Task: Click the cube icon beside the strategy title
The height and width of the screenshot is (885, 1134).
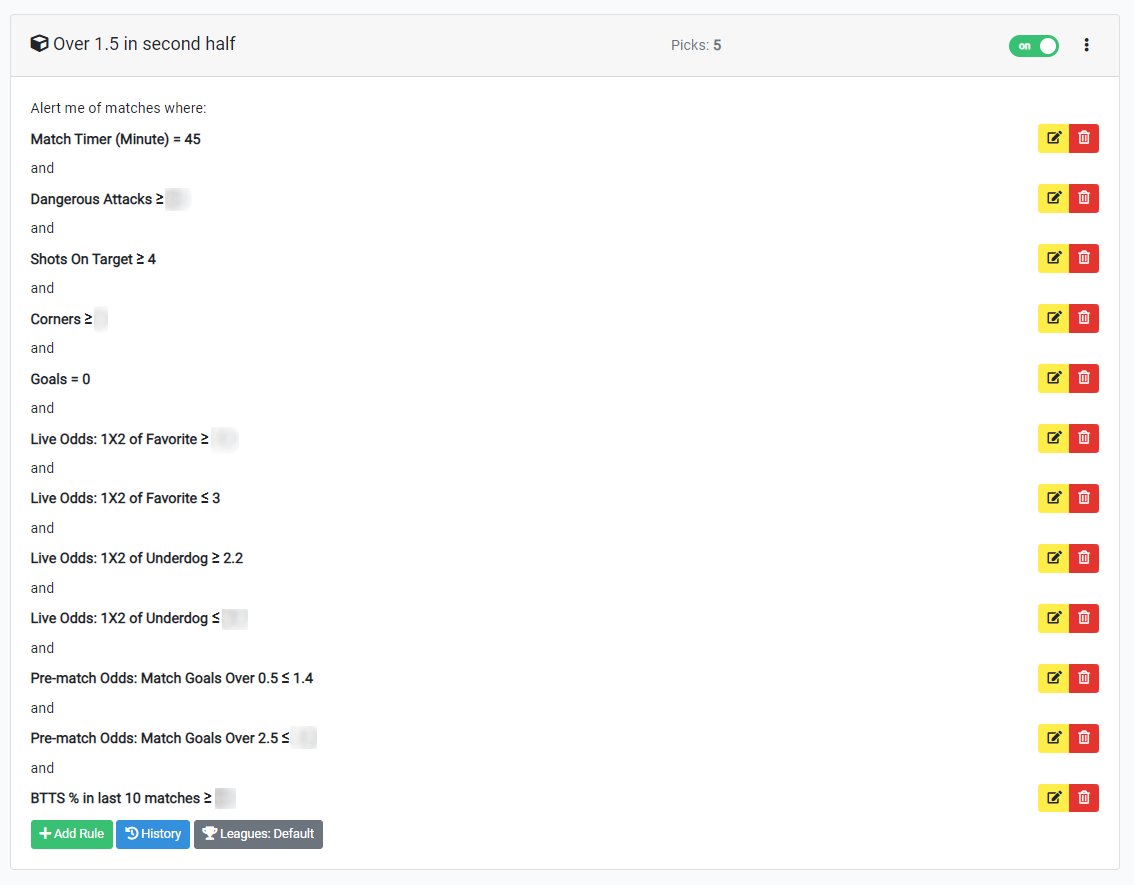Action: click(x=39, y=43)
